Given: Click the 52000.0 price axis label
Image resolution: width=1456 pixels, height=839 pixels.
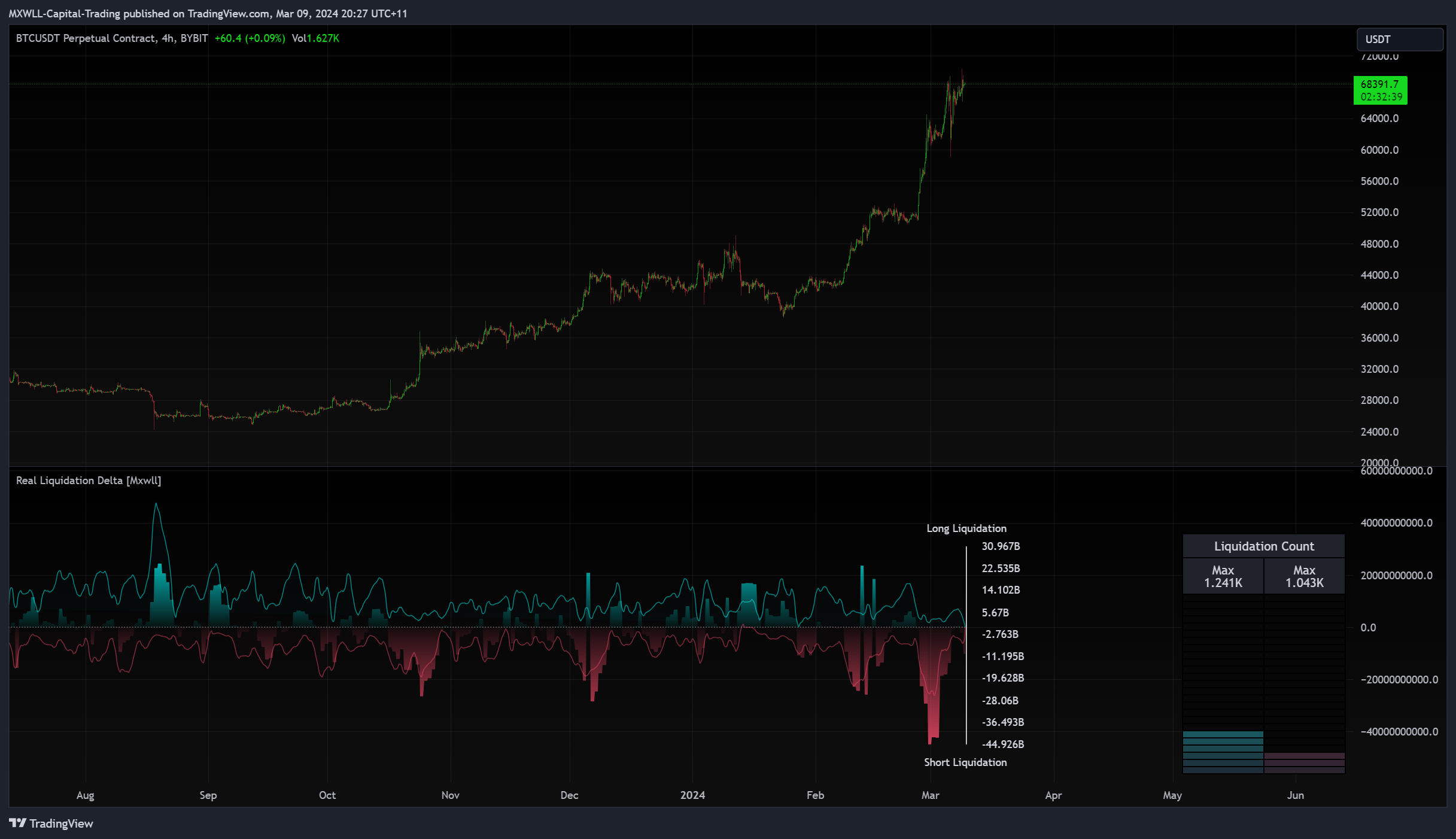Looking at the screenshot, I should tap(1379, 212).
